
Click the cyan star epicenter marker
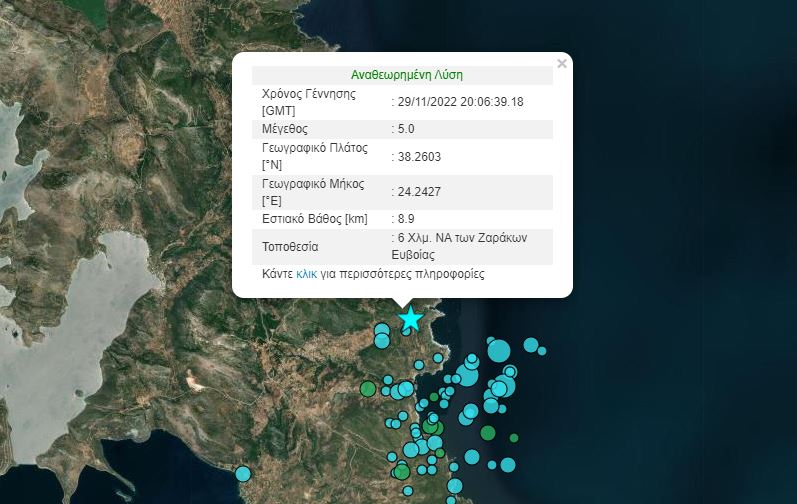[x=410, y=319]
